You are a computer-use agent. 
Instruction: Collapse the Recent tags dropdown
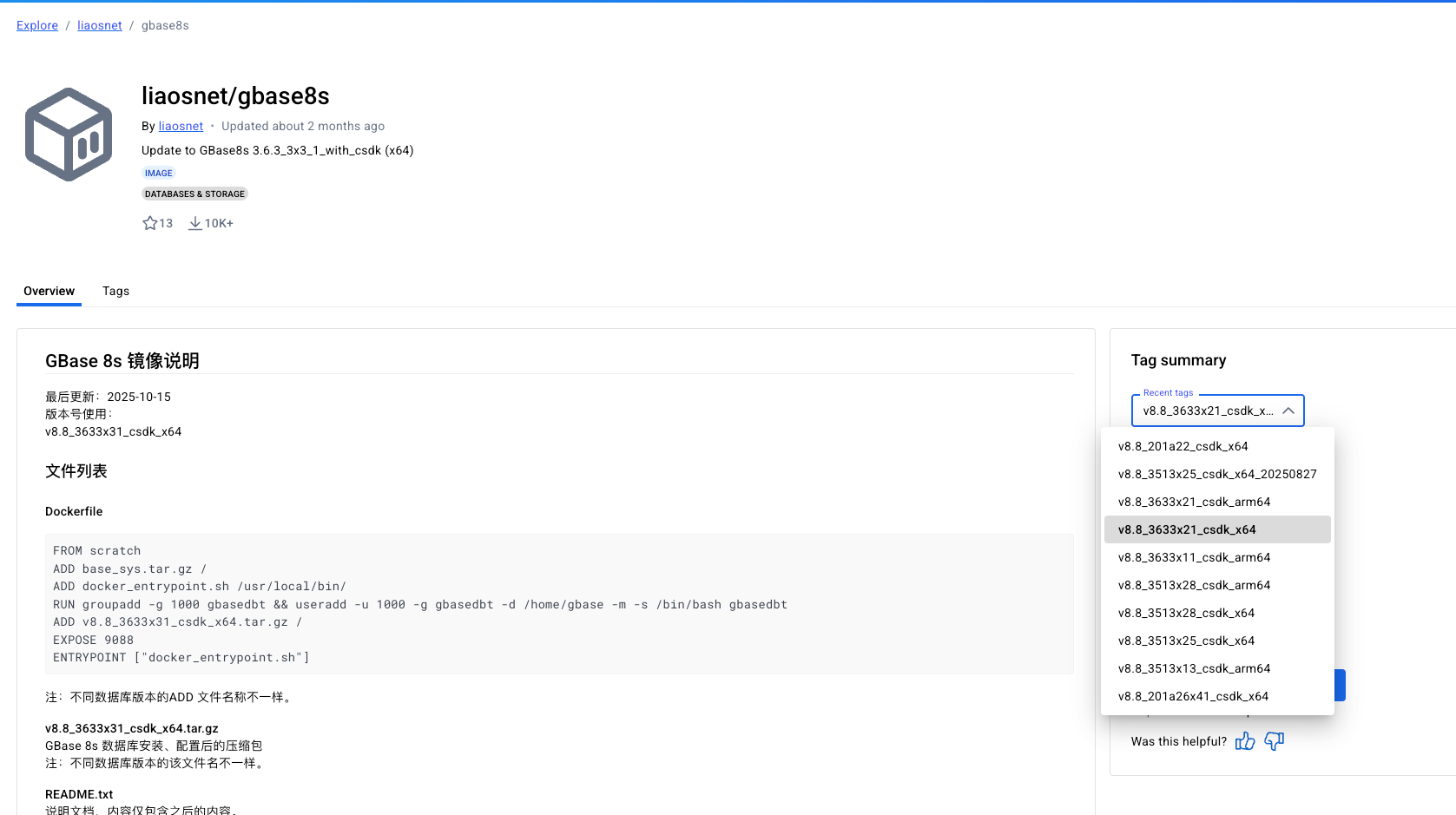pos(1288,411)
